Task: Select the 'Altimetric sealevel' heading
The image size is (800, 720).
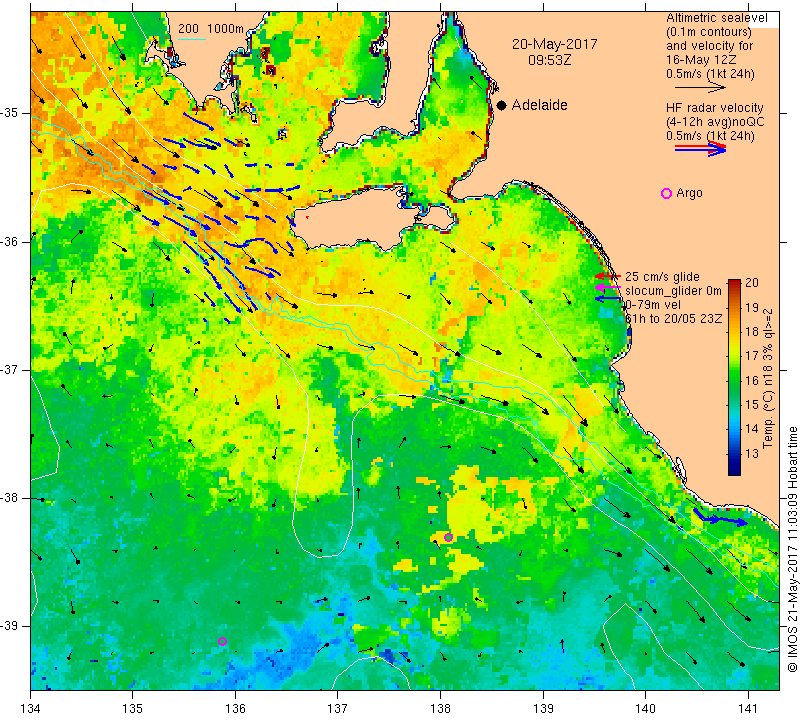Action: (x=717, y=18)
